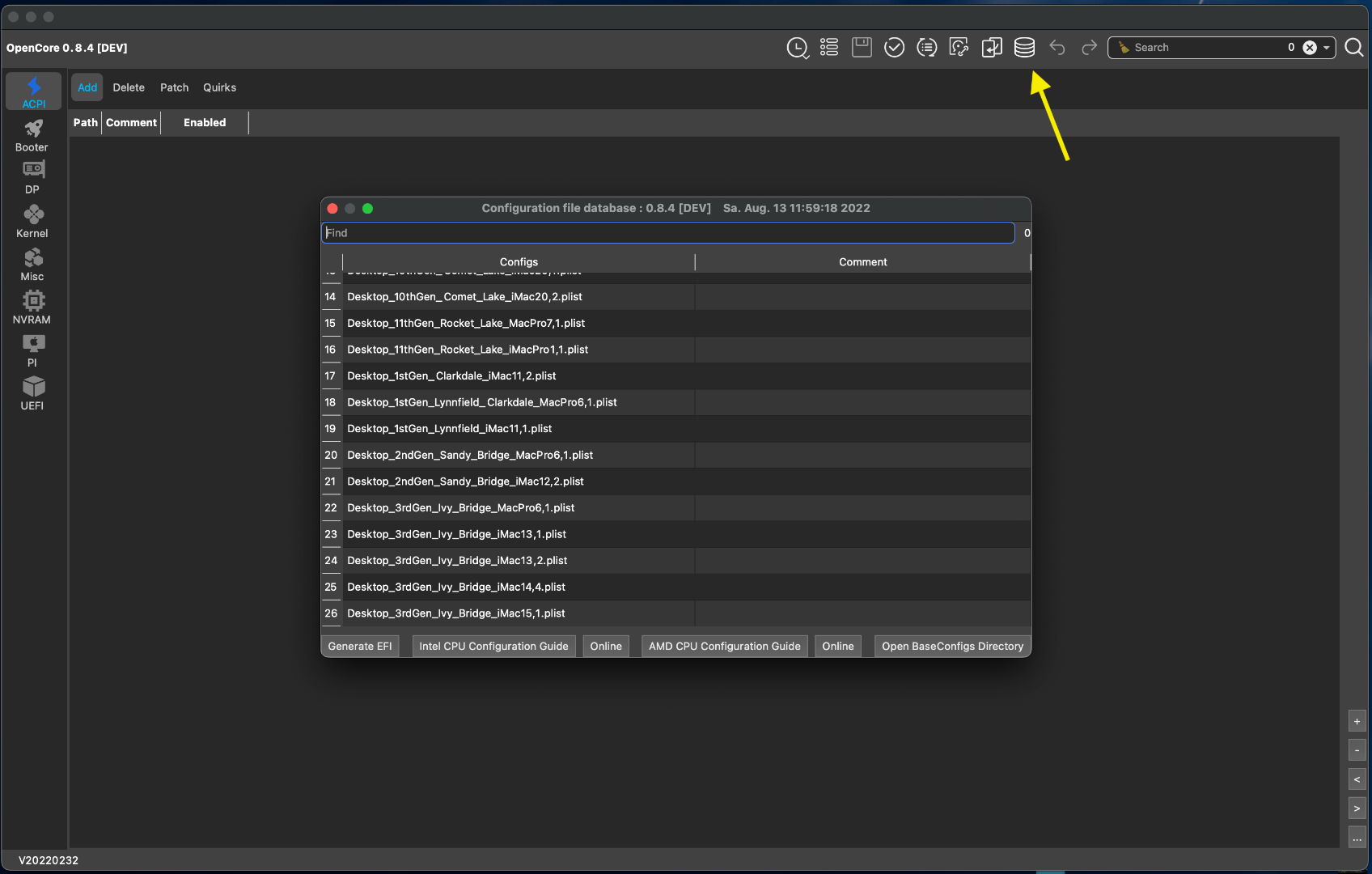
Task: Open the recent files clock icon
Action: click(x=797, y=48)
